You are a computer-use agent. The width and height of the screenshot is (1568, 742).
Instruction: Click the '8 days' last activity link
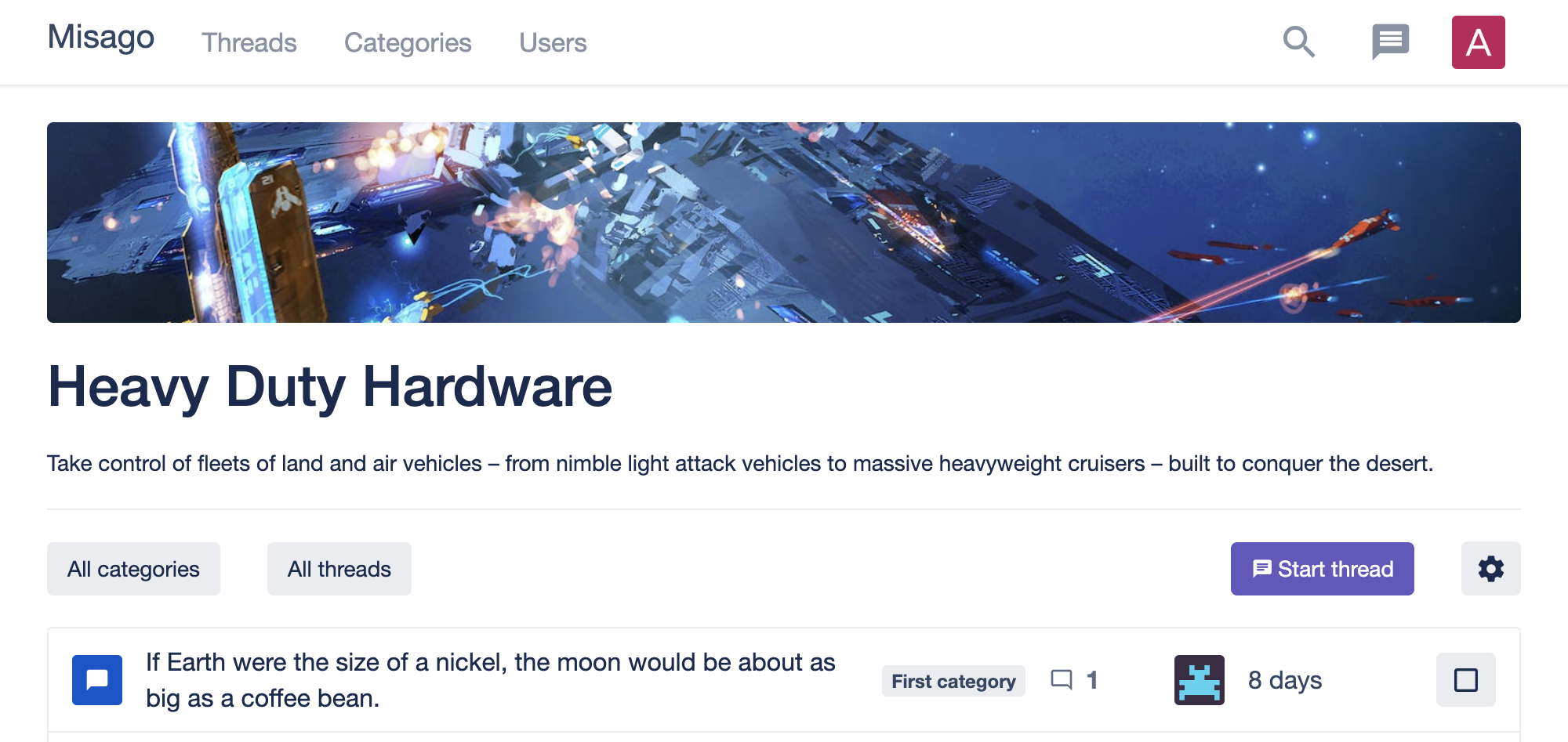click(1284, 680)
